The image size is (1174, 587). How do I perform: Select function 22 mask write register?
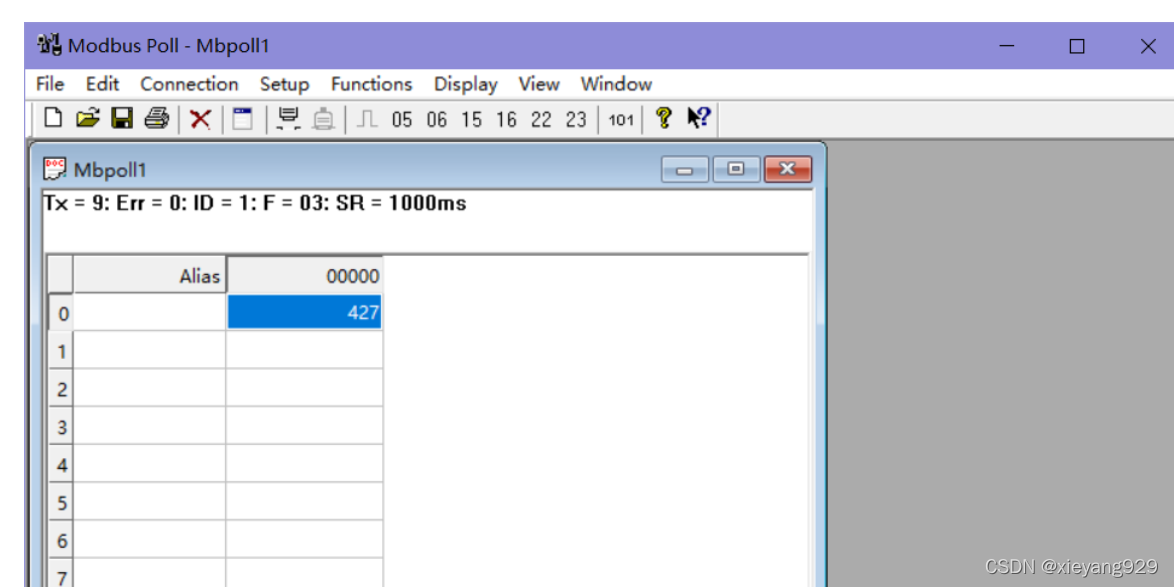coord(541,120)
